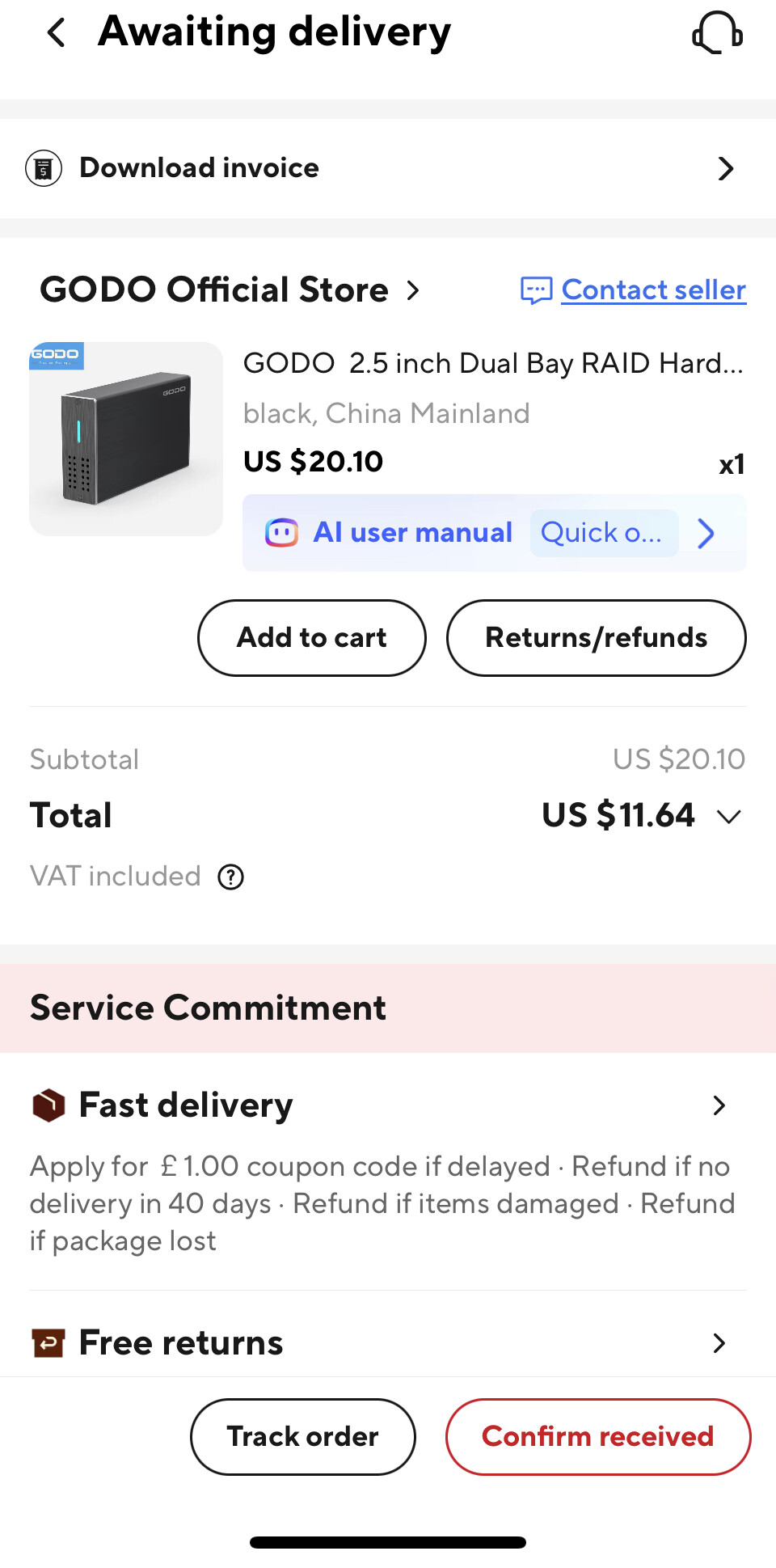Image resolution: width=776 pixels, height=1568 pixels.
Task: Expand the Total price breakdown chevron
Action: coord(729,817)
